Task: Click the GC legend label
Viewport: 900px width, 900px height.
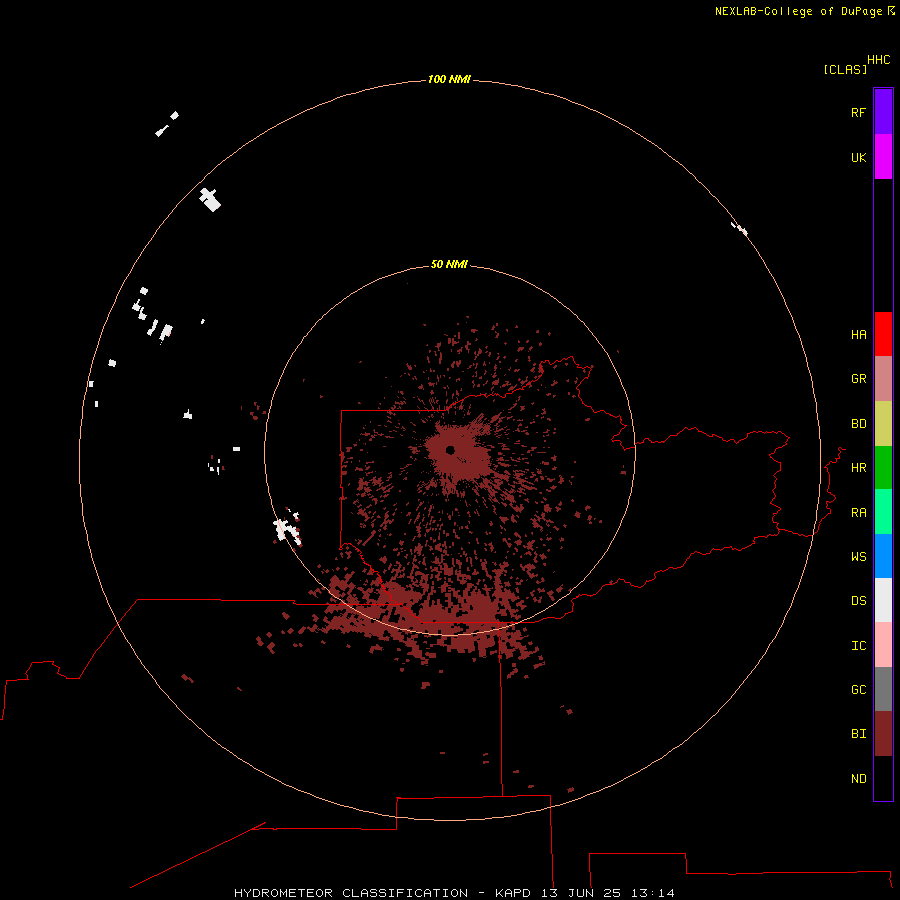Action: pyautogui.click(x=858, y=690)
